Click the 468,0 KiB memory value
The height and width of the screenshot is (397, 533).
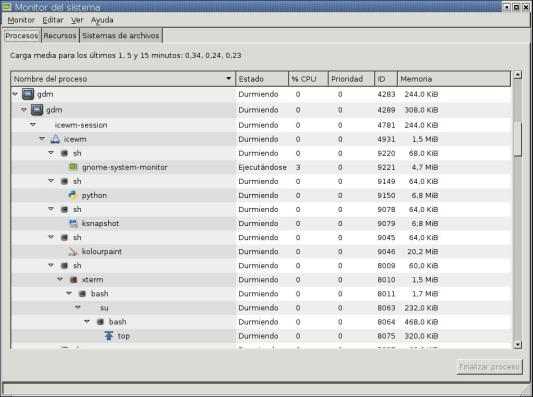(x=421, y=322)
